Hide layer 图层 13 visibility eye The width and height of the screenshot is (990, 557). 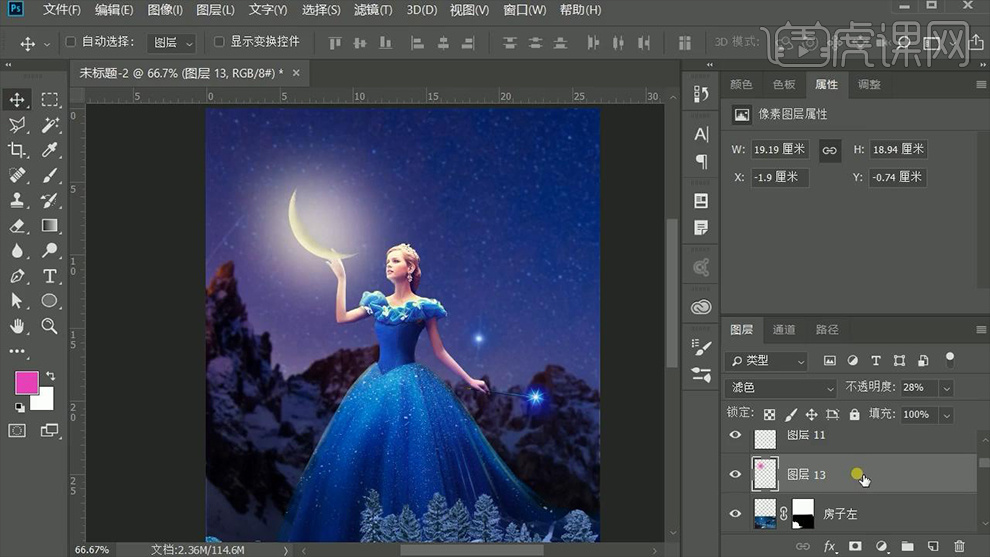coord(736,474)
